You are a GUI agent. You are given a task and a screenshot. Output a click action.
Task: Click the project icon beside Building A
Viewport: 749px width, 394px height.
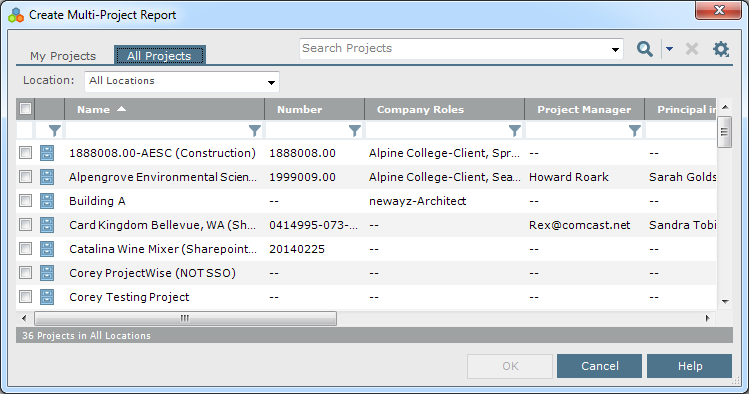[47, 201]
